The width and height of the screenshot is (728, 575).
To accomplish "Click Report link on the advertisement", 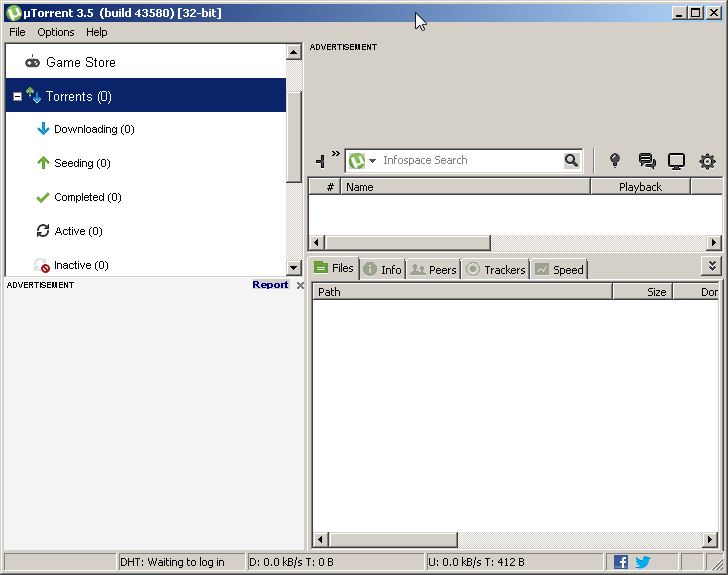I will tap(270, 284).
